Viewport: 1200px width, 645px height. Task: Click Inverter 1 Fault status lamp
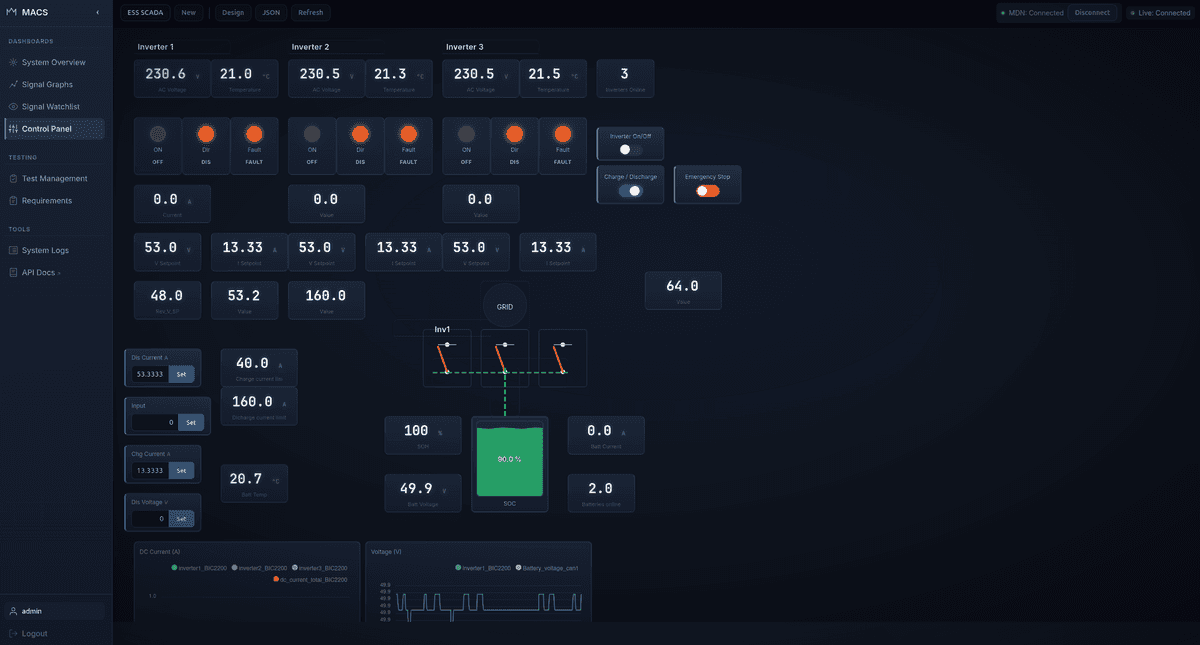254,133
